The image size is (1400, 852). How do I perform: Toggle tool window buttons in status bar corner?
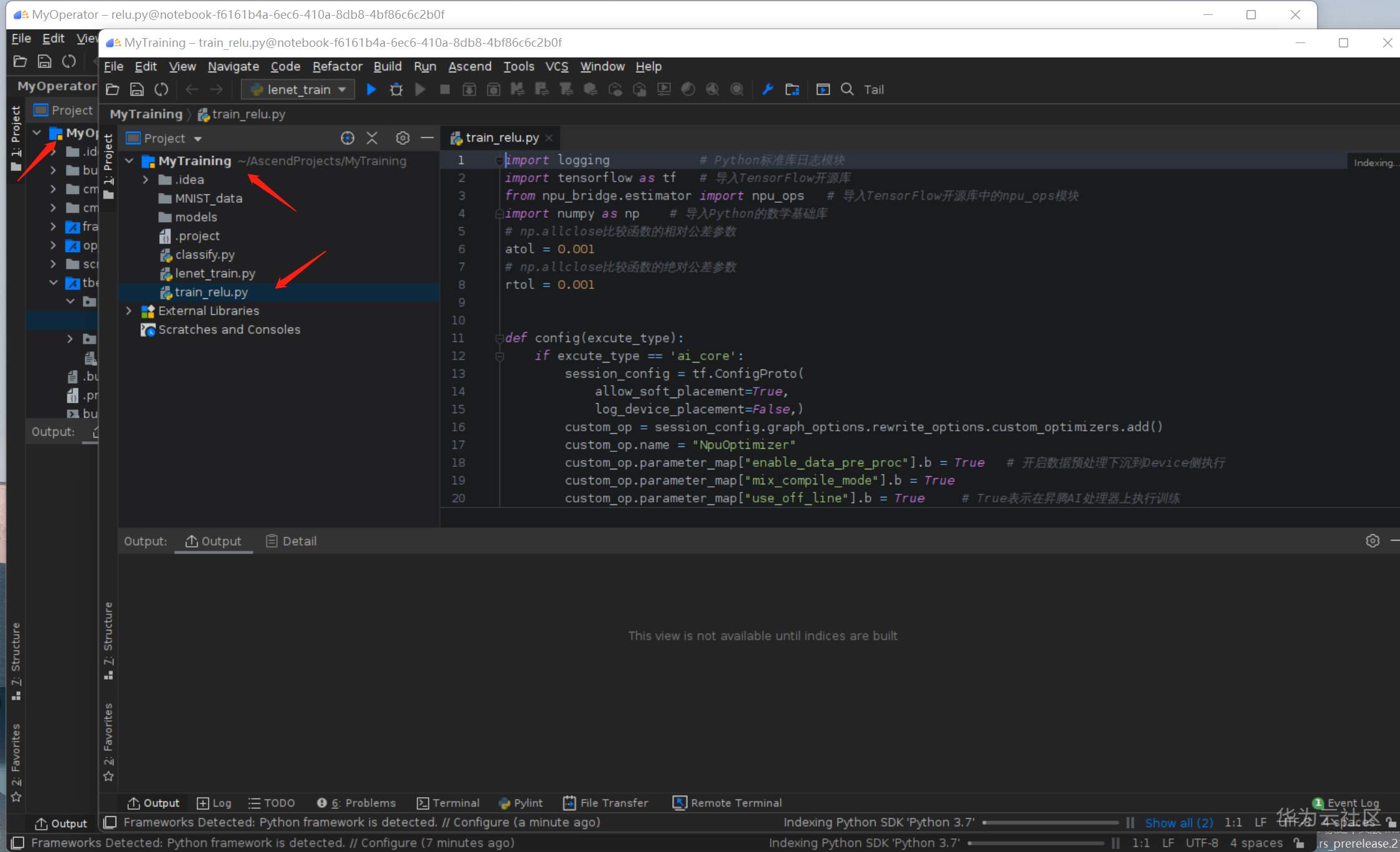point(110,822)
